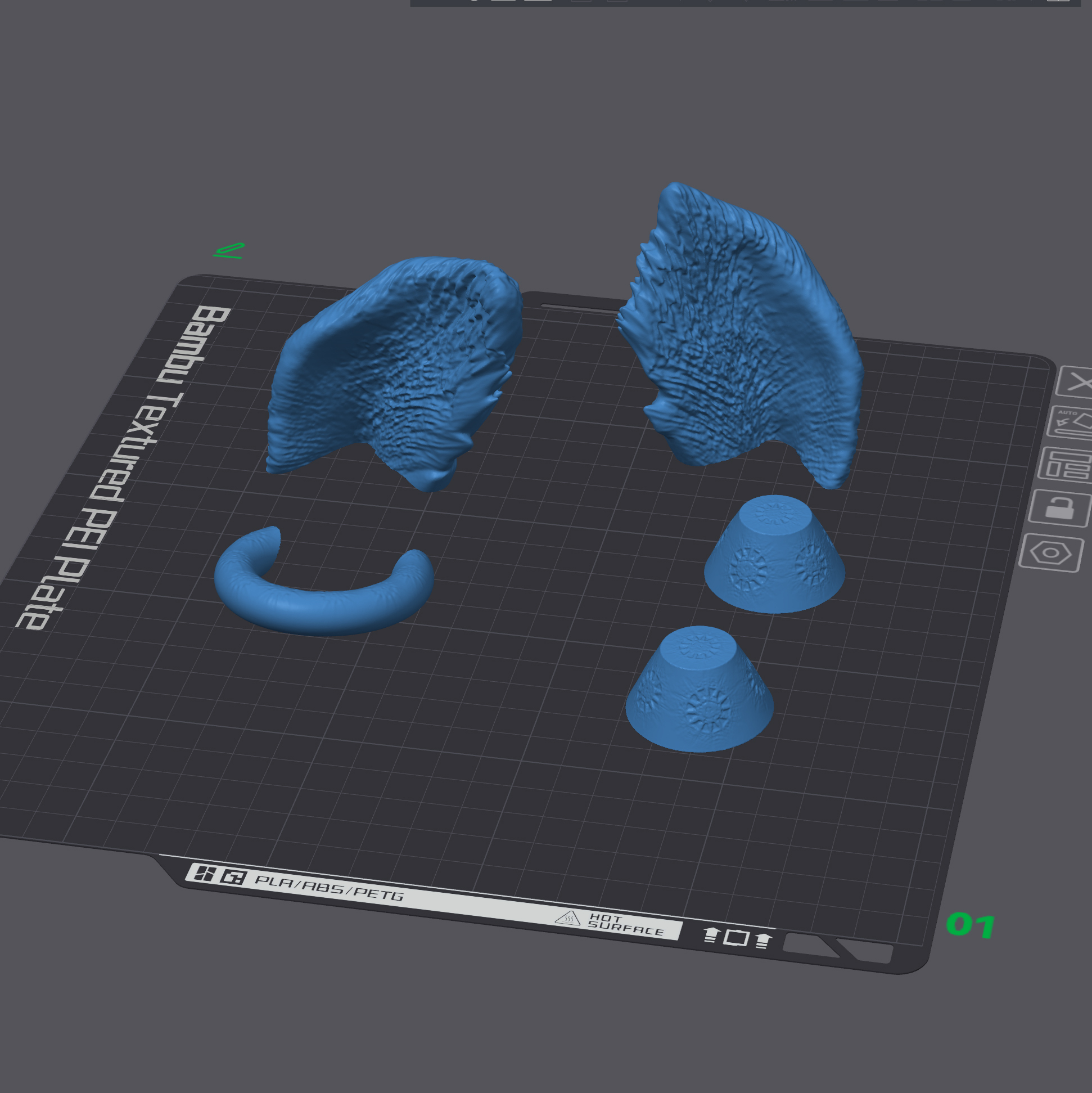Click the arrange objects on plate icon

click(1066, 465)
